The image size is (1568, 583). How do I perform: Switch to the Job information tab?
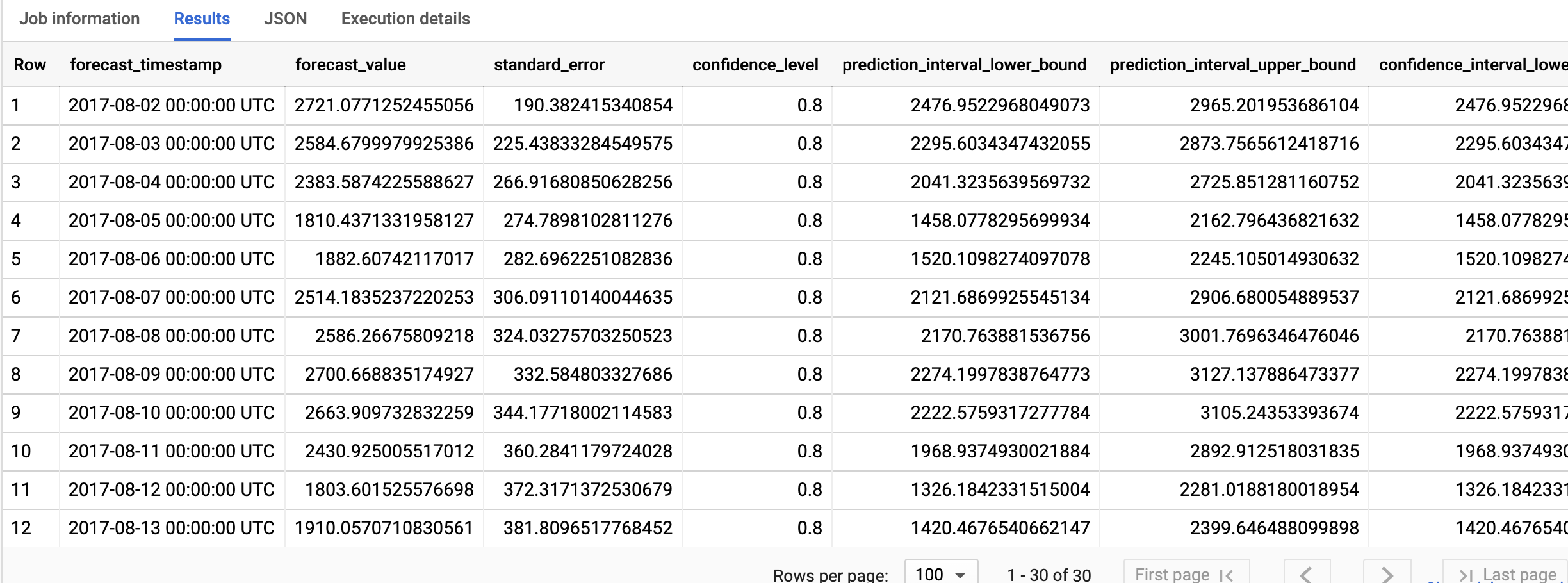click(79, 19)
